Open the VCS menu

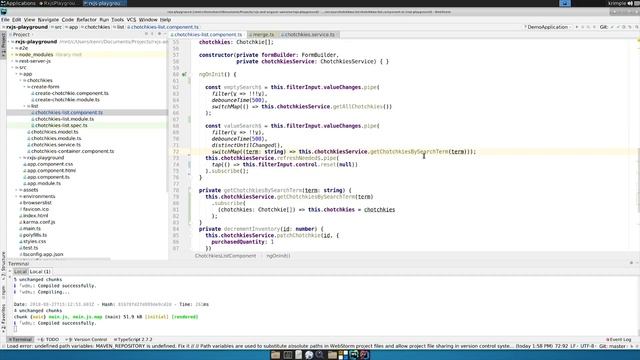coord(131,20)
